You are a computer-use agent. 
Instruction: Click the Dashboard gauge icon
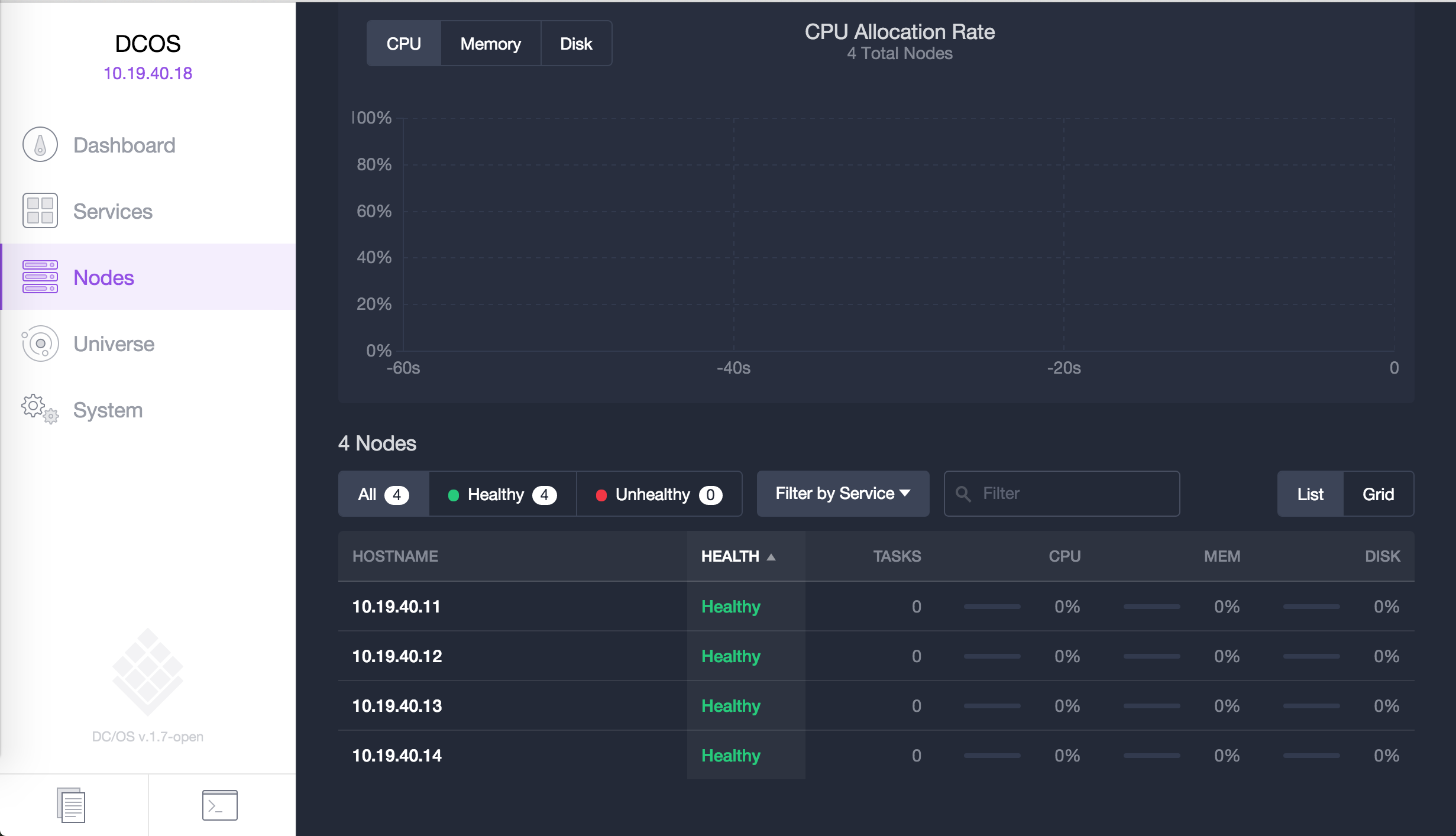40,145
